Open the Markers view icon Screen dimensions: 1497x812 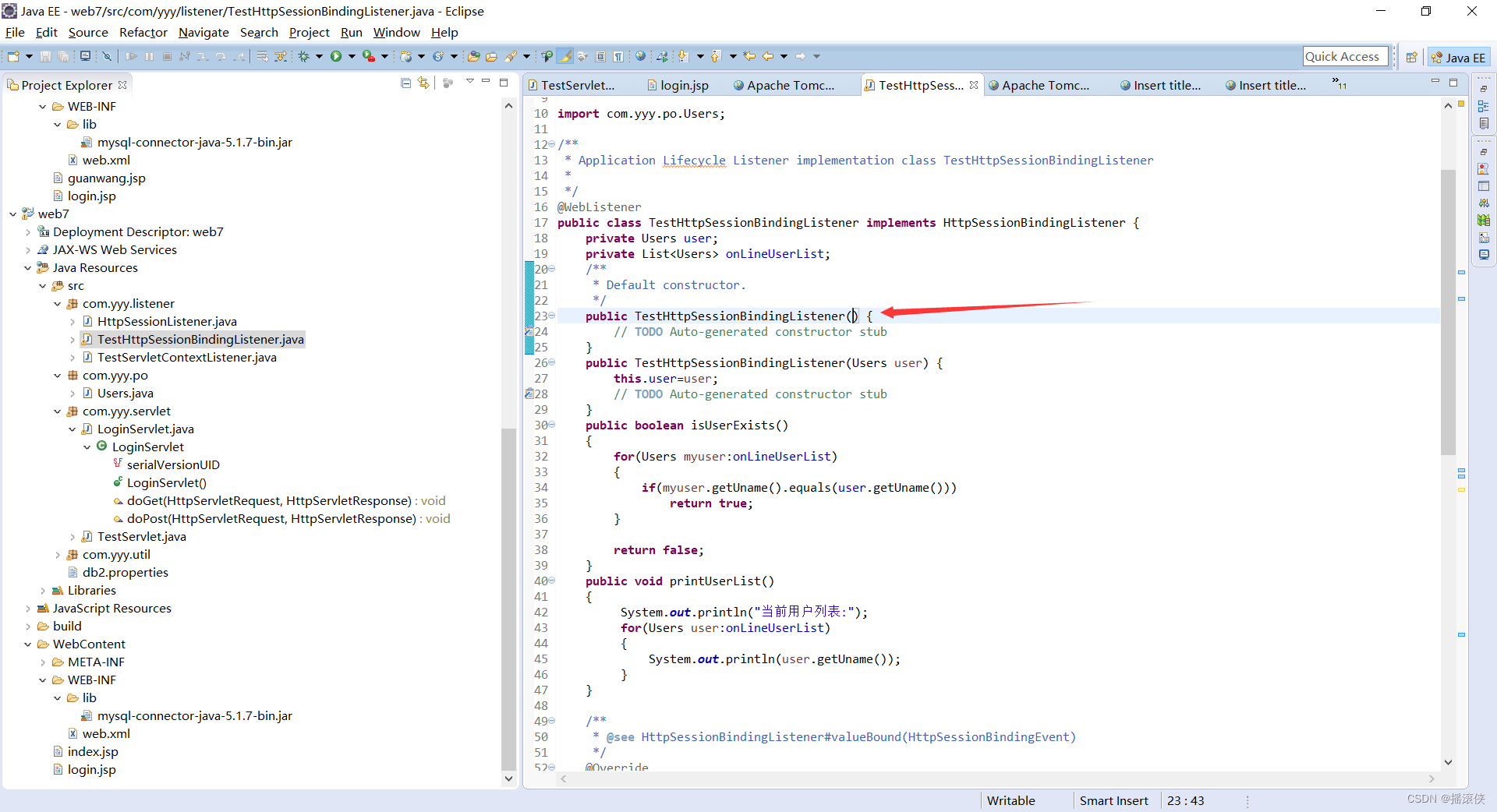point(1484,168)
